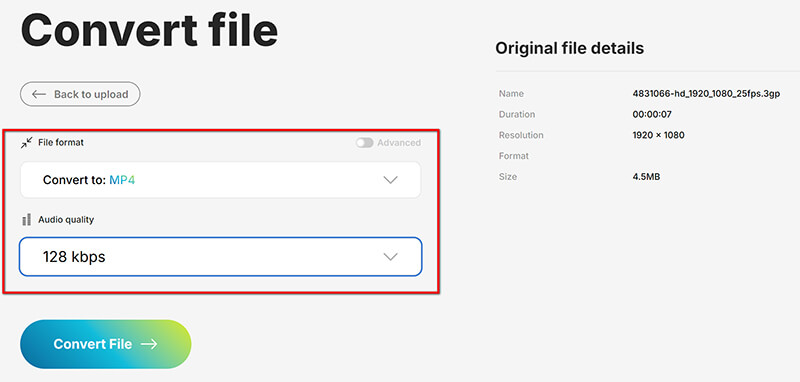Click the File format label
This screenshot has height=382, width=800.
61,143
